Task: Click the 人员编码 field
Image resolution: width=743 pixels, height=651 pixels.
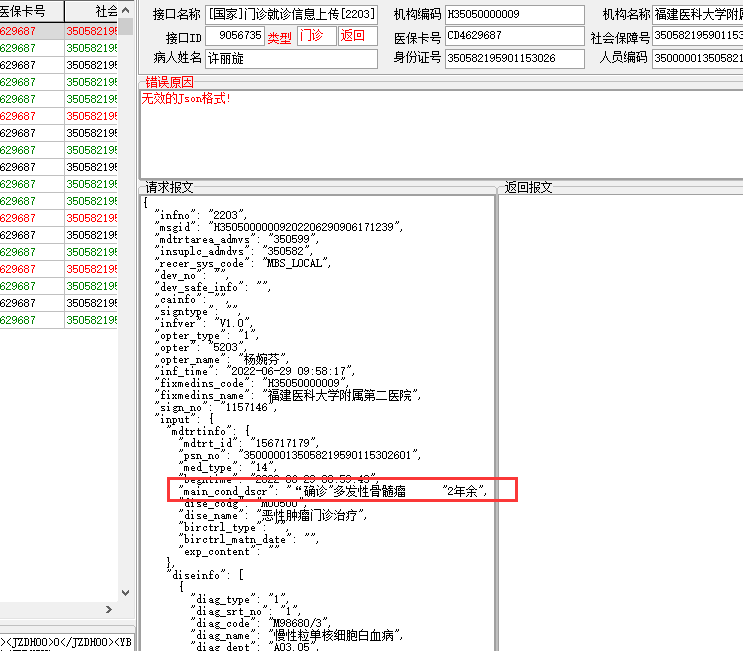Action: click(698, 59)
